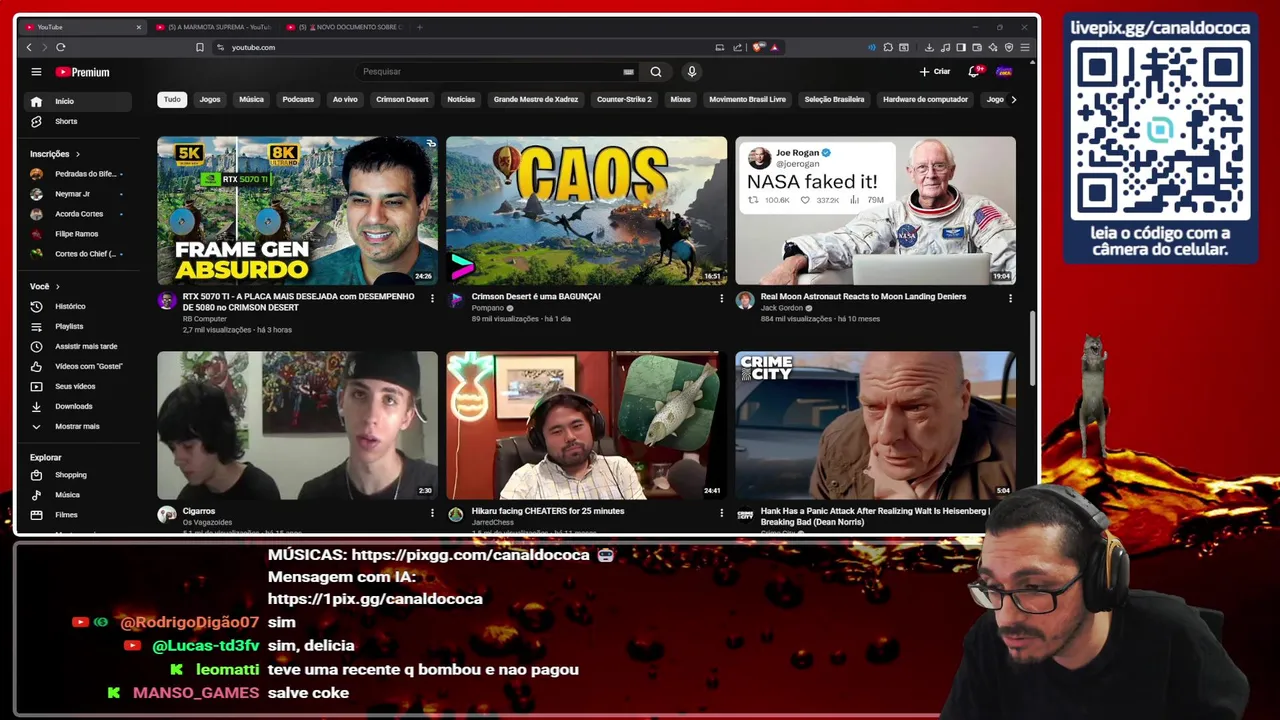Open Histórico in sidebar

pyautogui.click(x=77, y=306)
